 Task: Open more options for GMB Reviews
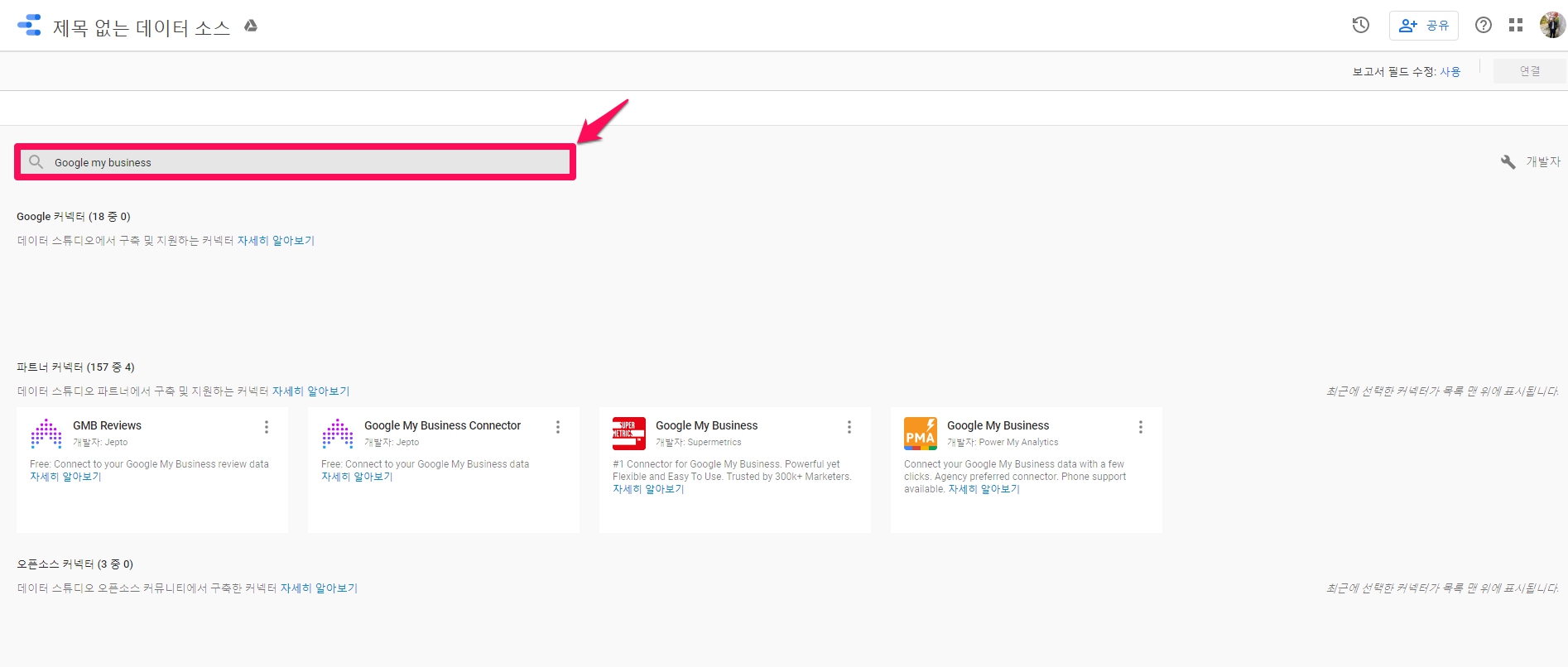267,427
